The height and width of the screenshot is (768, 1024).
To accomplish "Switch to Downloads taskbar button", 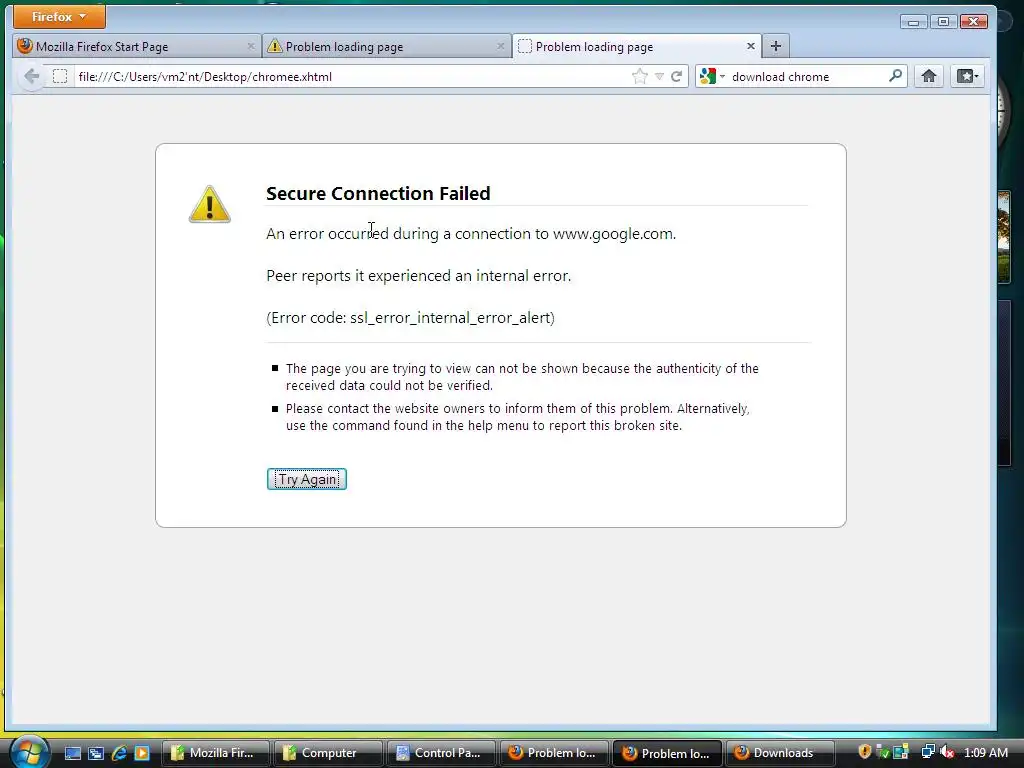I will [780, 753].
